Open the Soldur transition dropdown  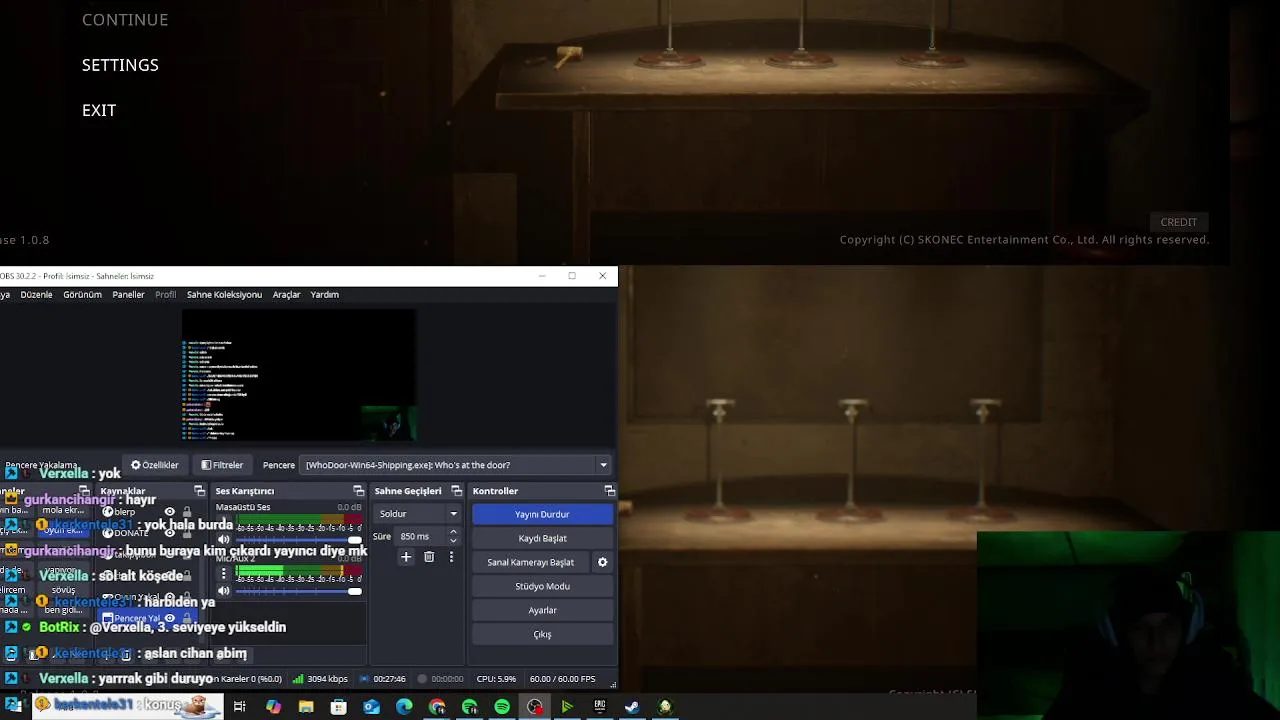point(416,514)
